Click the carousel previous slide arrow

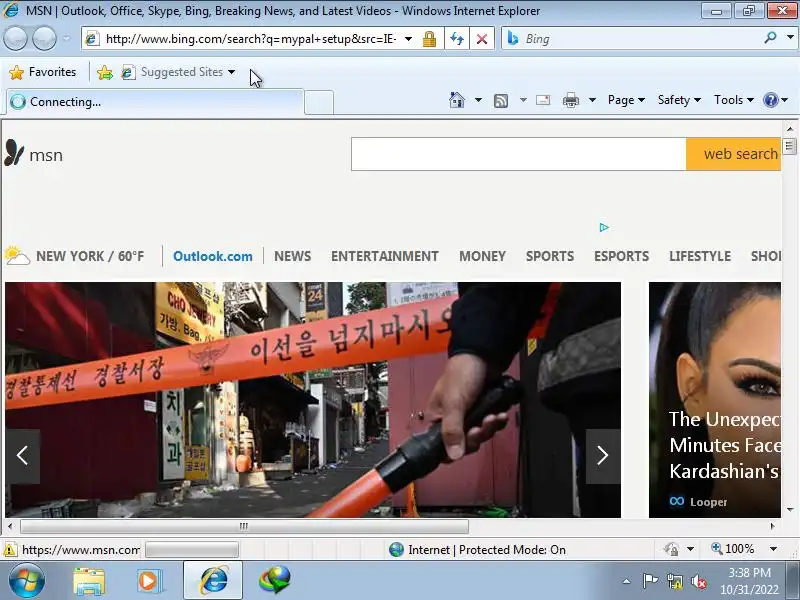pos(22,456)
